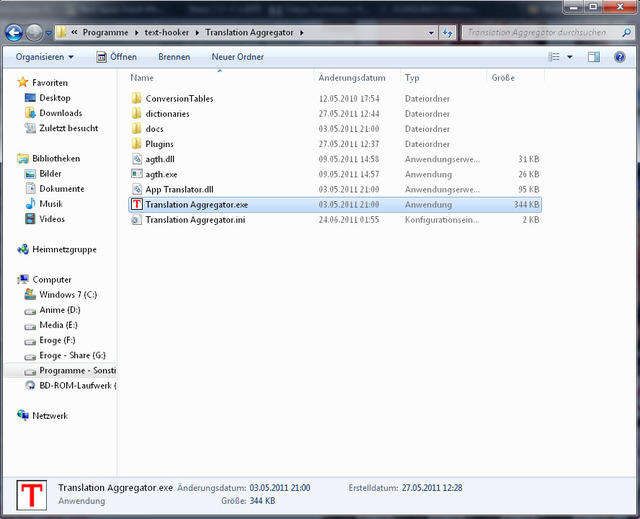This screenshot has height=519, width=640.
Task: Select the agth.dll file icon
Action: (137, 159)
